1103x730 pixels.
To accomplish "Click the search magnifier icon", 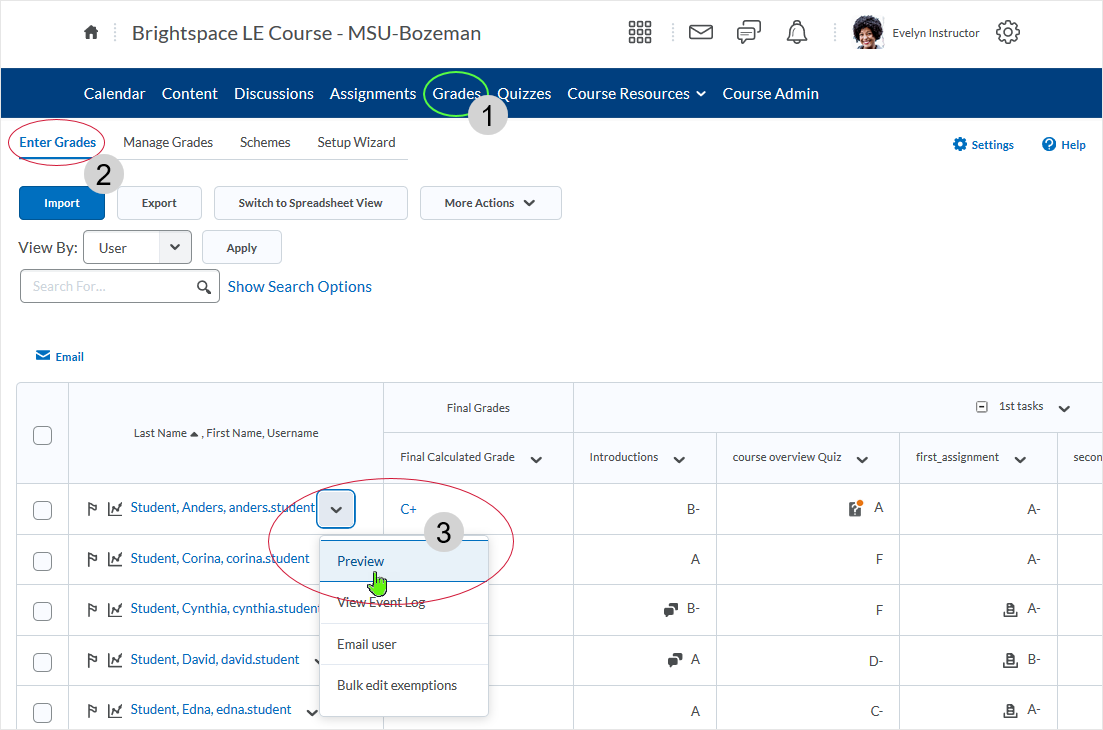I will pyautogui.click(x=204, y=287).
